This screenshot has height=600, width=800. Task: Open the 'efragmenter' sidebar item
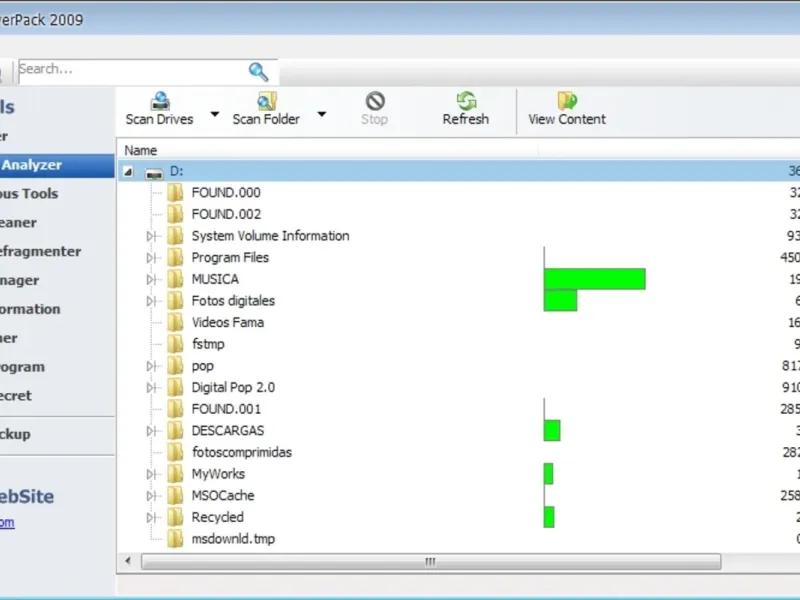[40, 252]
